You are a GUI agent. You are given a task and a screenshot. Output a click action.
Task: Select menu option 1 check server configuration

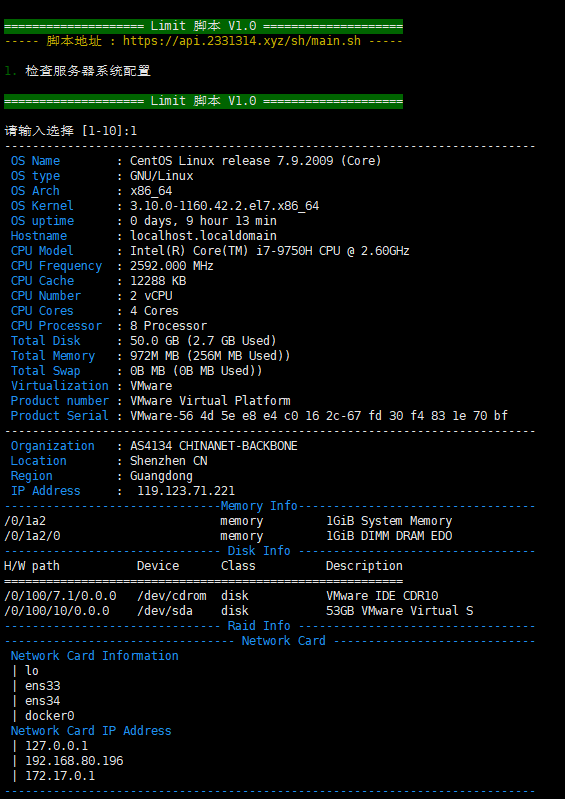pos(77,71)
